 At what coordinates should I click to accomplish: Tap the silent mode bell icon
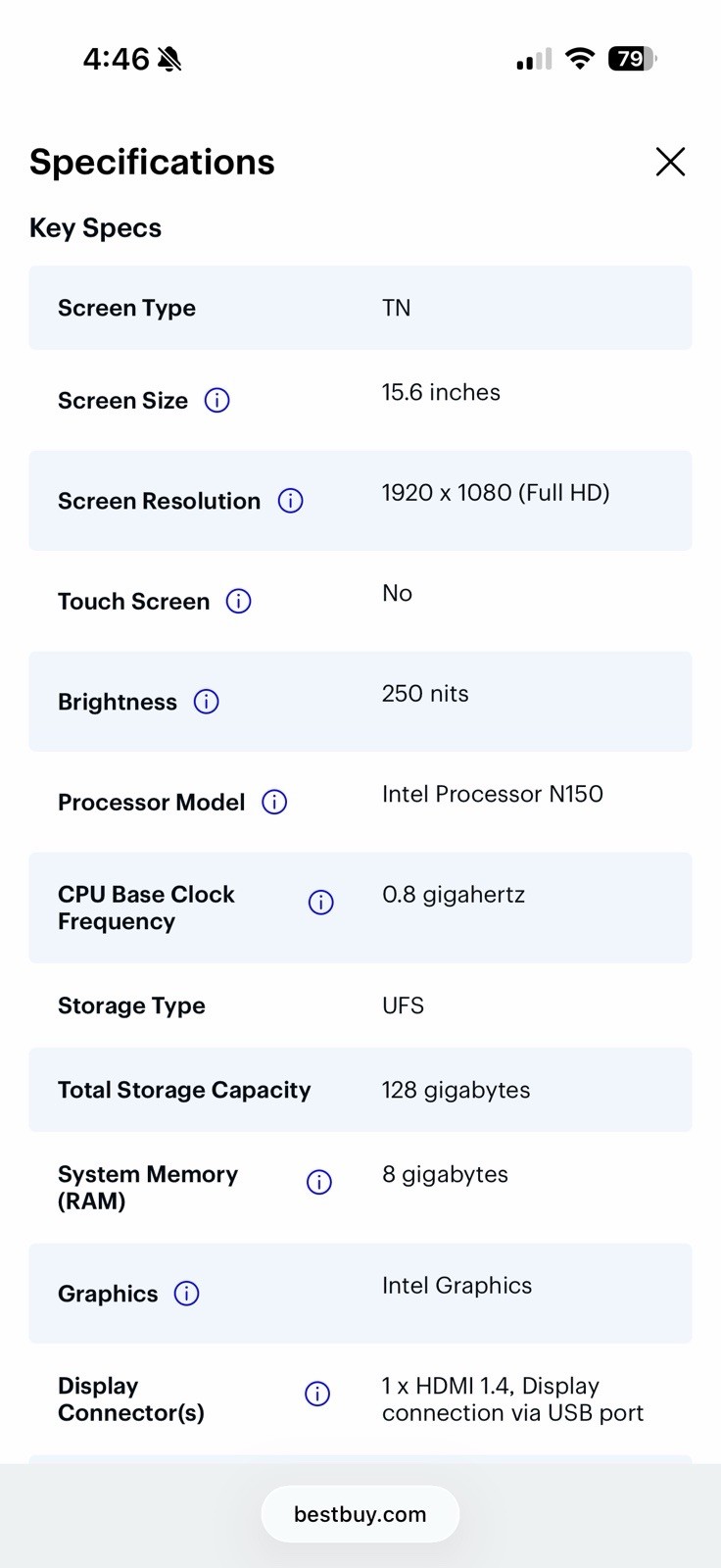click(x=169, y=60)
